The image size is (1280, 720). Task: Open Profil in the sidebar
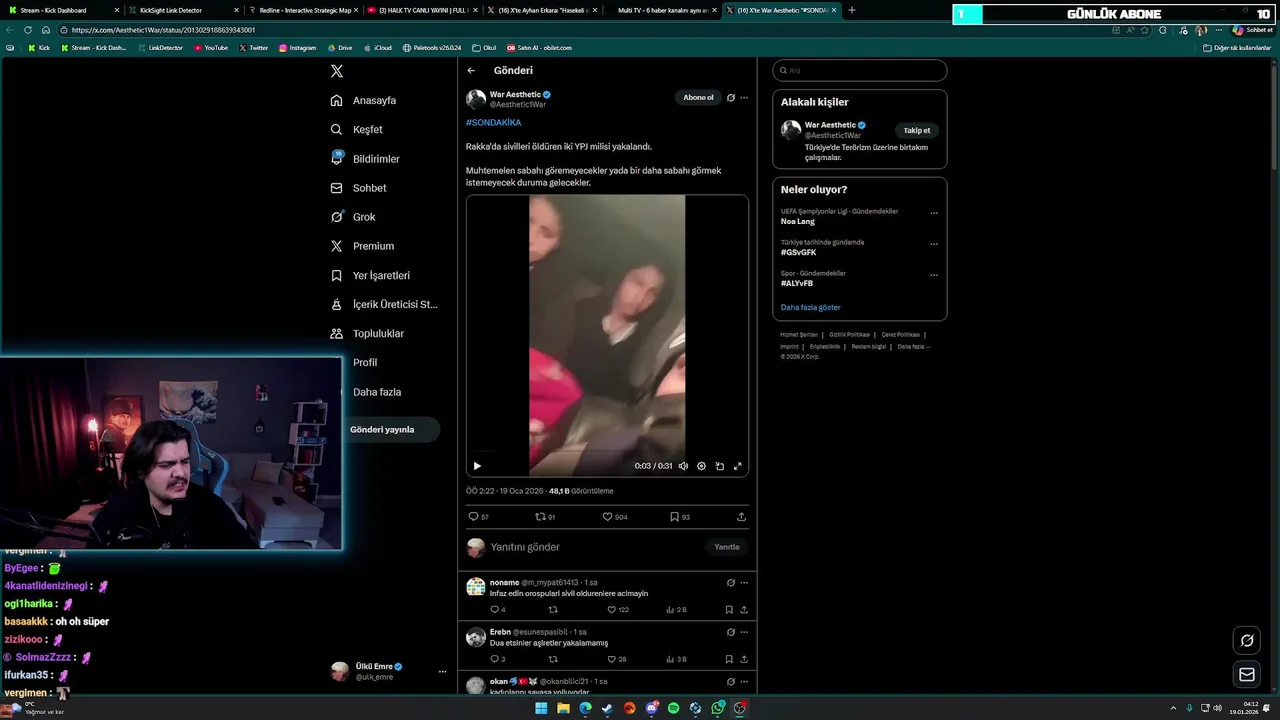tap(364, 362)
